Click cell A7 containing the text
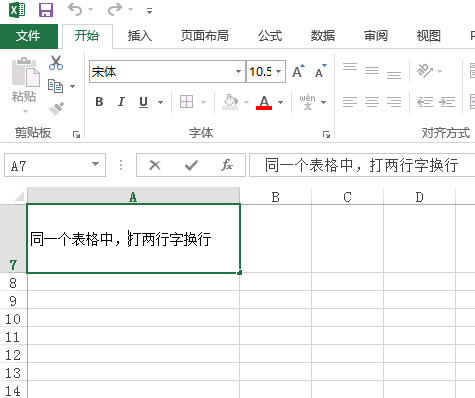The width and height of the screenshot is (475, 398). coord(133,239)
